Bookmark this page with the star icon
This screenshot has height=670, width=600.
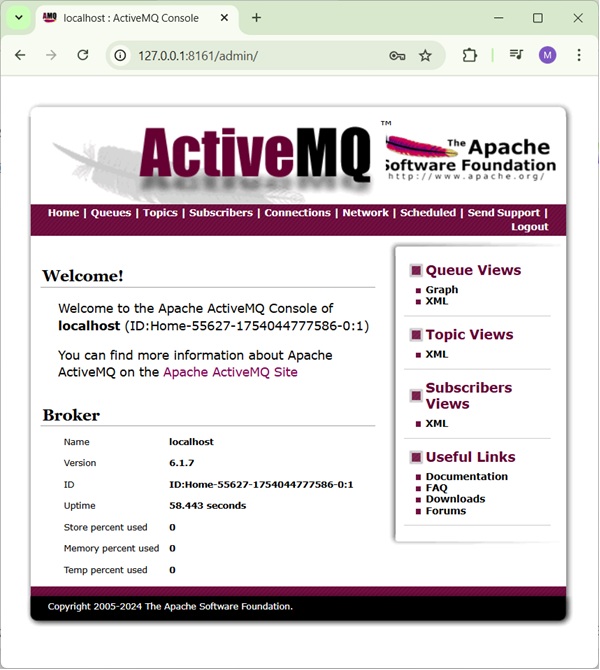425,56
